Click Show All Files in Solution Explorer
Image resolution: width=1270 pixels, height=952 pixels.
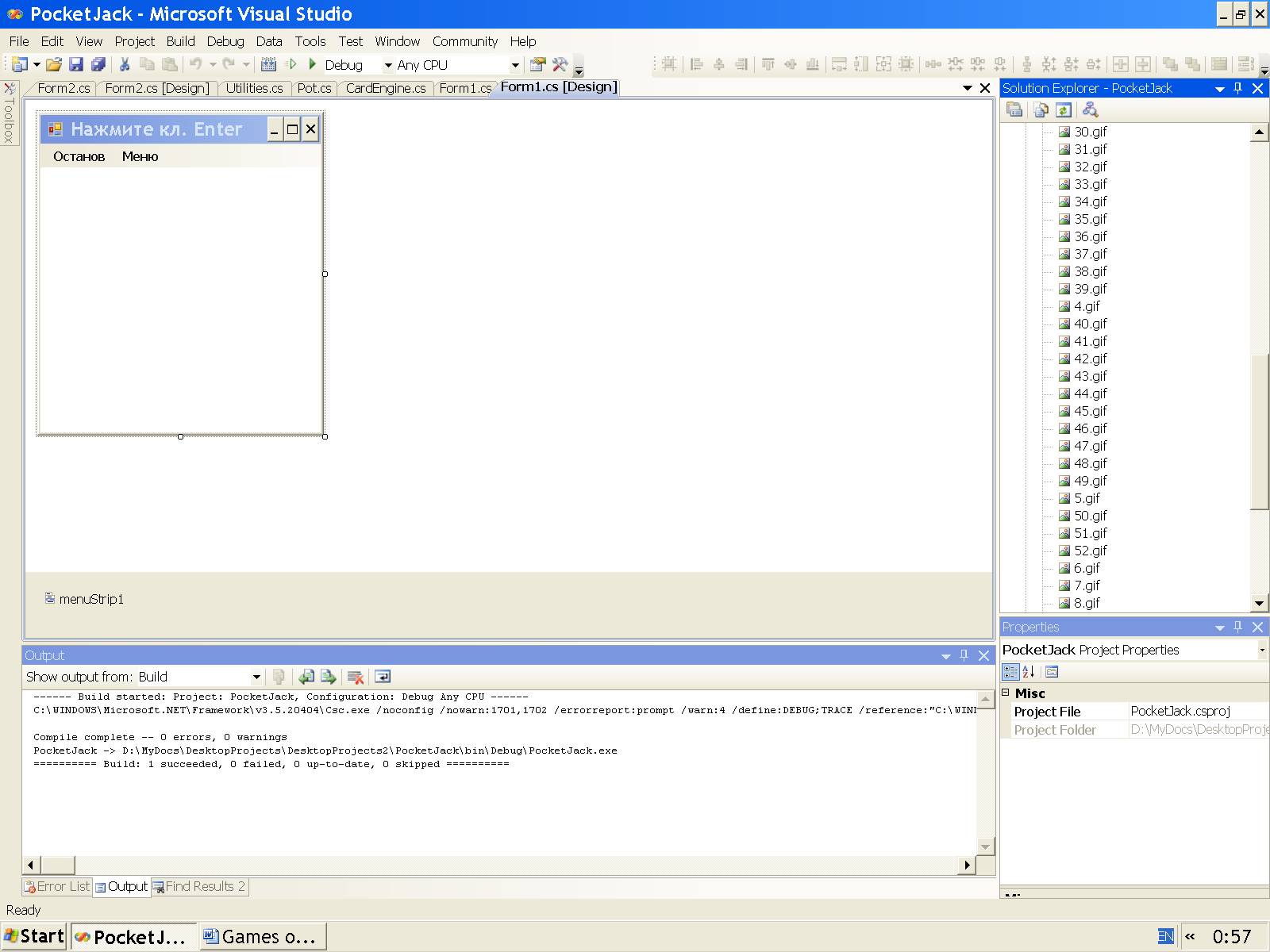click(x=1041, y=110)
